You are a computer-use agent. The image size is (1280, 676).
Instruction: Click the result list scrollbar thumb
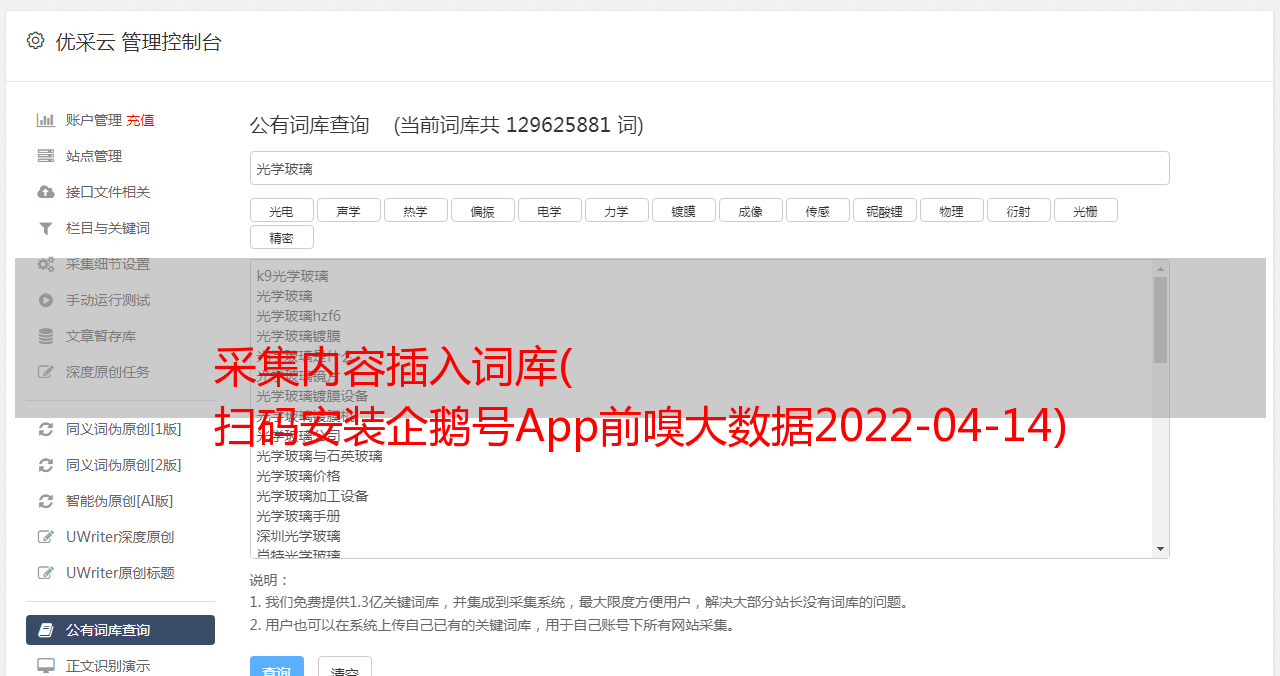1160,320
